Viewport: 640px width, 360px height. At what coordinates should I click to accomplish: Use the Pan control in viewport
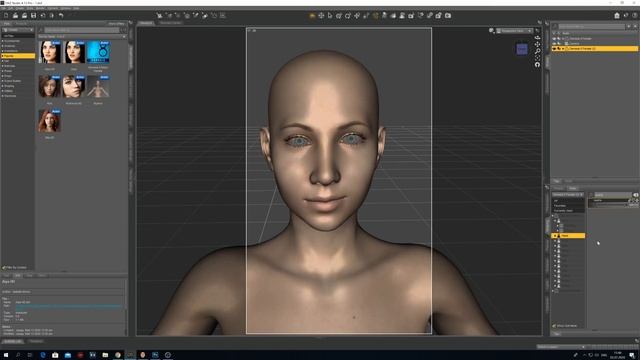tap(537, 44)
